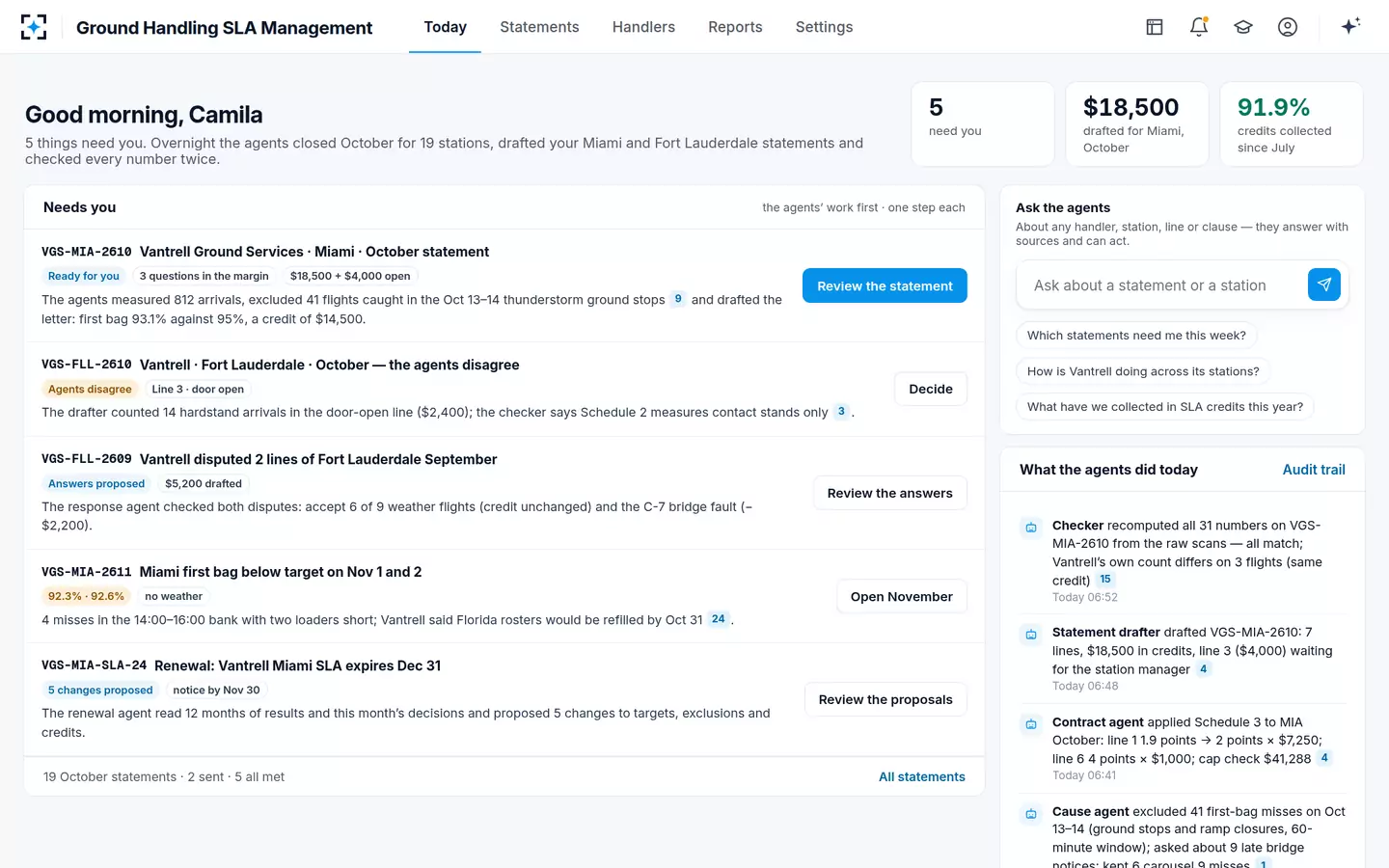The width and height of the screenshot is (1389, 868).
Task: Open source badge 4 in Statement drafter entry
Action: (1203, 669)
